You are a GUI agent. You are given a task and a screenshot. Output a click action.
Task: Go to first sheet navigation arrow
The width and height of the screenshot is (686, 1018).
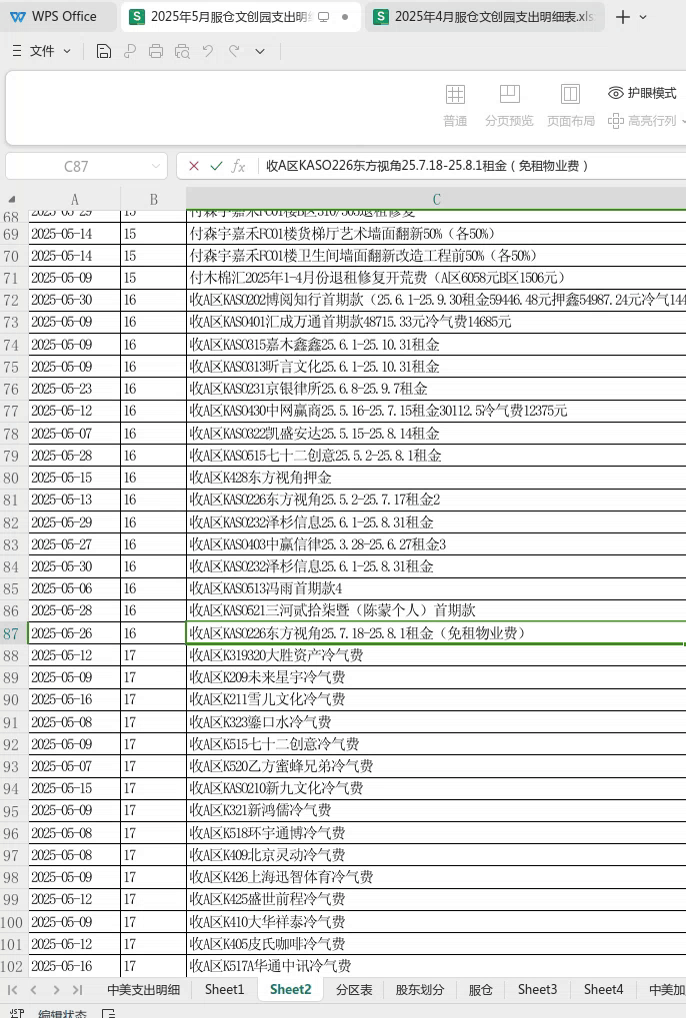tap(12, 989)
